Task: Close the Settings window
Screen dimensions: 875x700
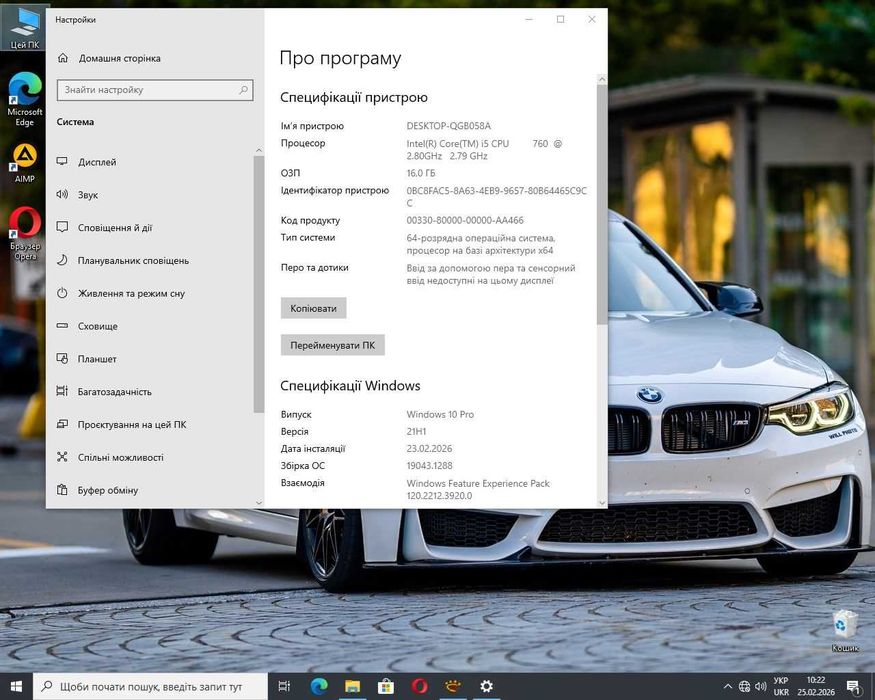Action: (592, 20)
